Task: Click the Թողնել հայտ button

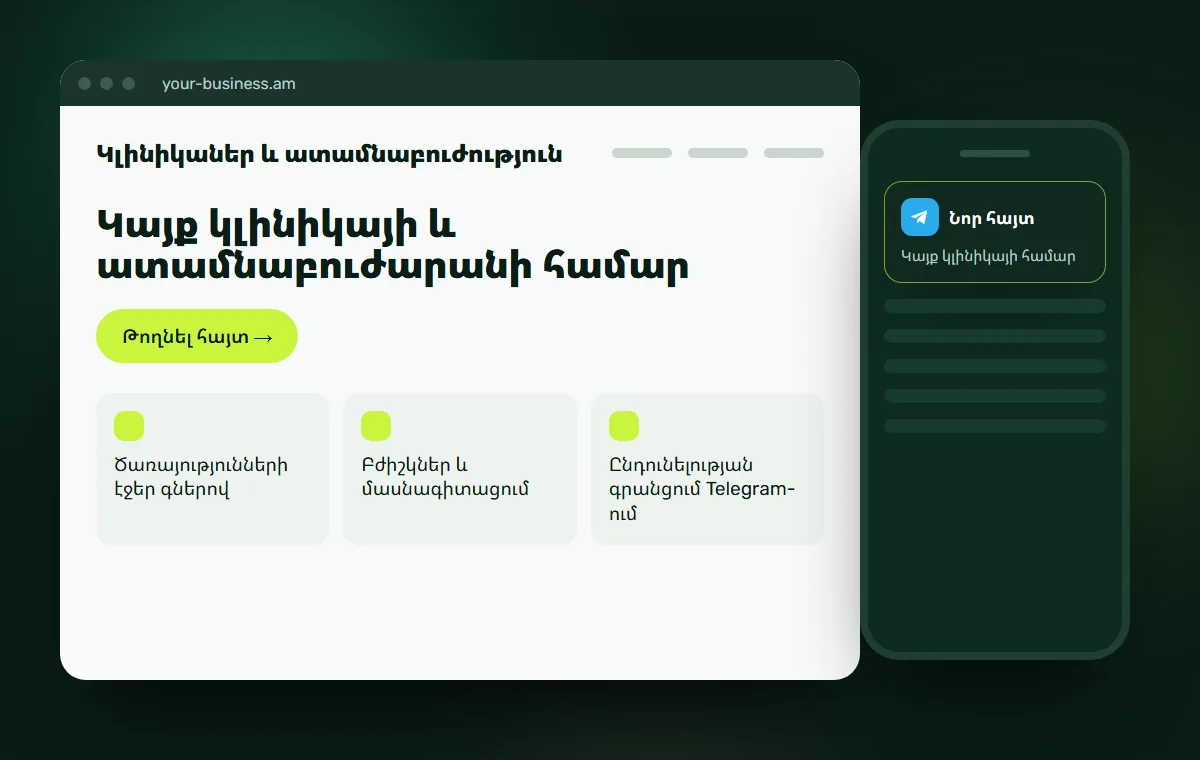Action: coord(197,336)
